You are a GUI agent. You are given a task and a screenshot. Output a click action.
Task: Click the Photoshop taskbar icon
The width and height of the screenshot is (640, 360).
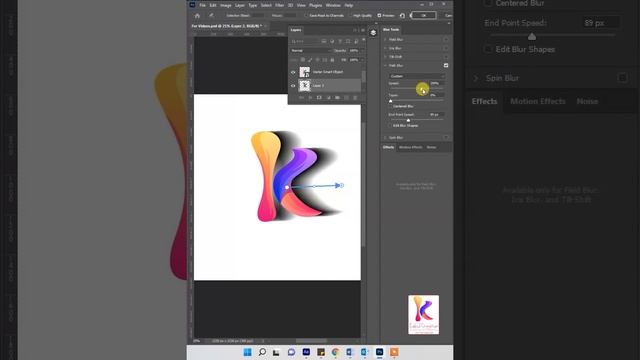pyautogui.click(x=380, y=352)
